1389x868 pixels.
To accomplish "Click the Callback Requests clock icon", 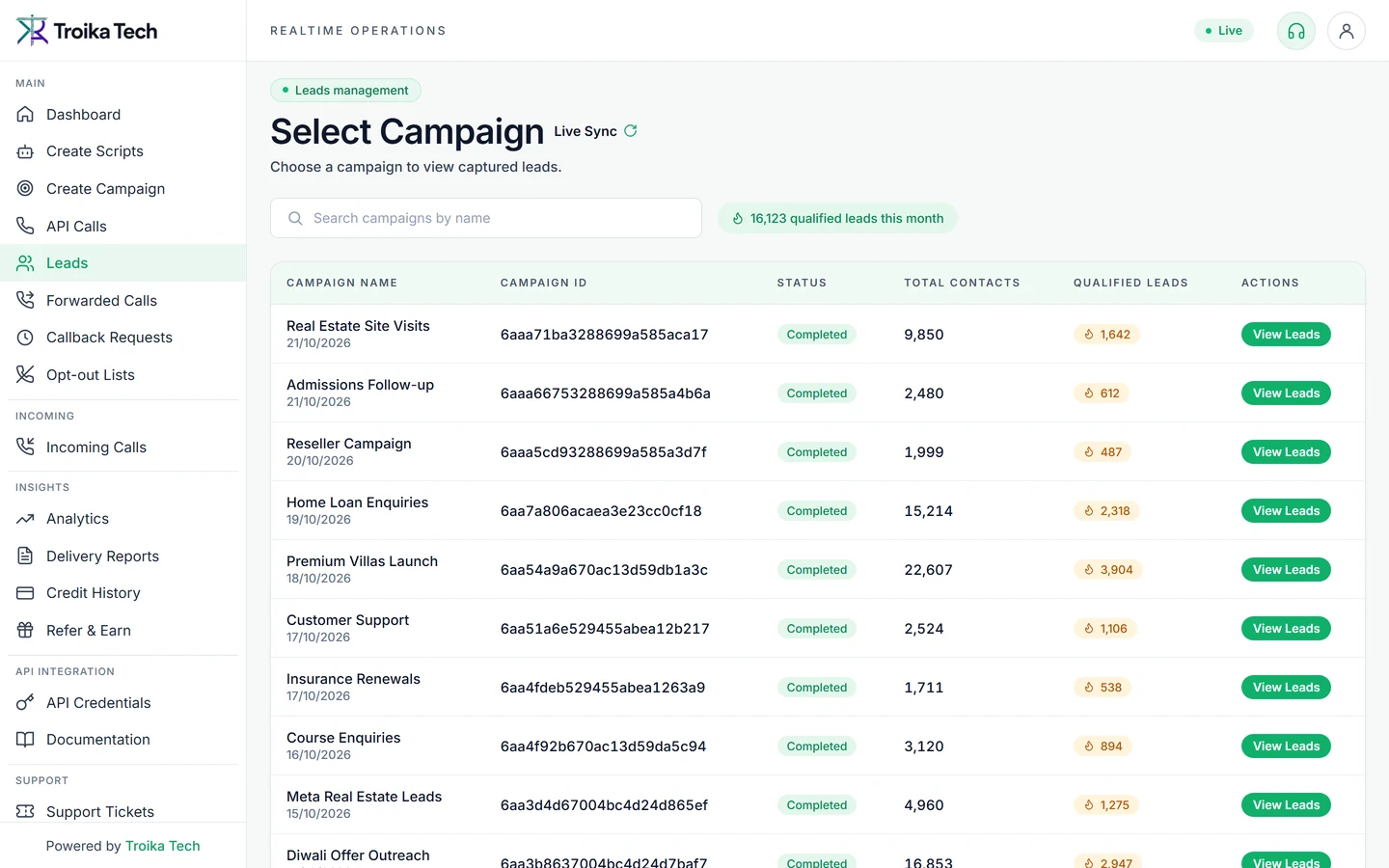I will (25, 338).
